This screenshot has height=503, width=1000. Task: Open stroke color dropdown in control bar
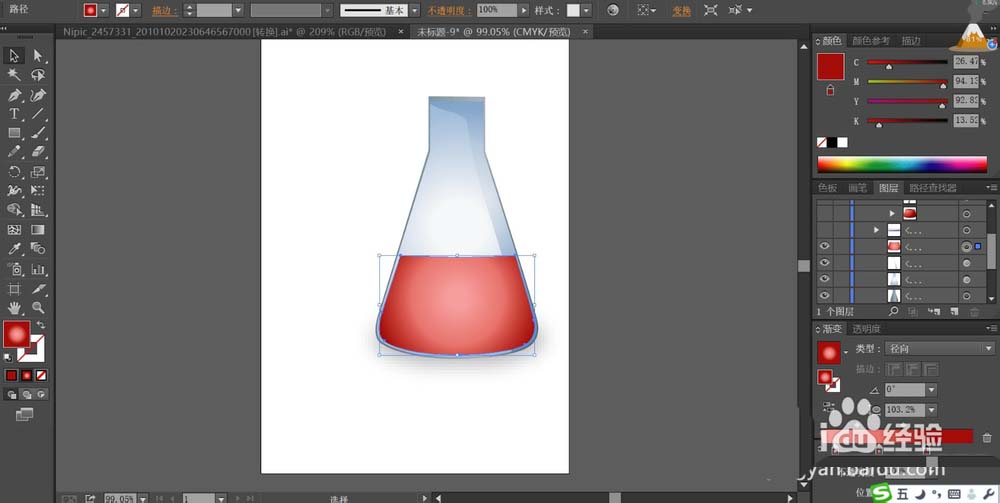tap(136, 10)
